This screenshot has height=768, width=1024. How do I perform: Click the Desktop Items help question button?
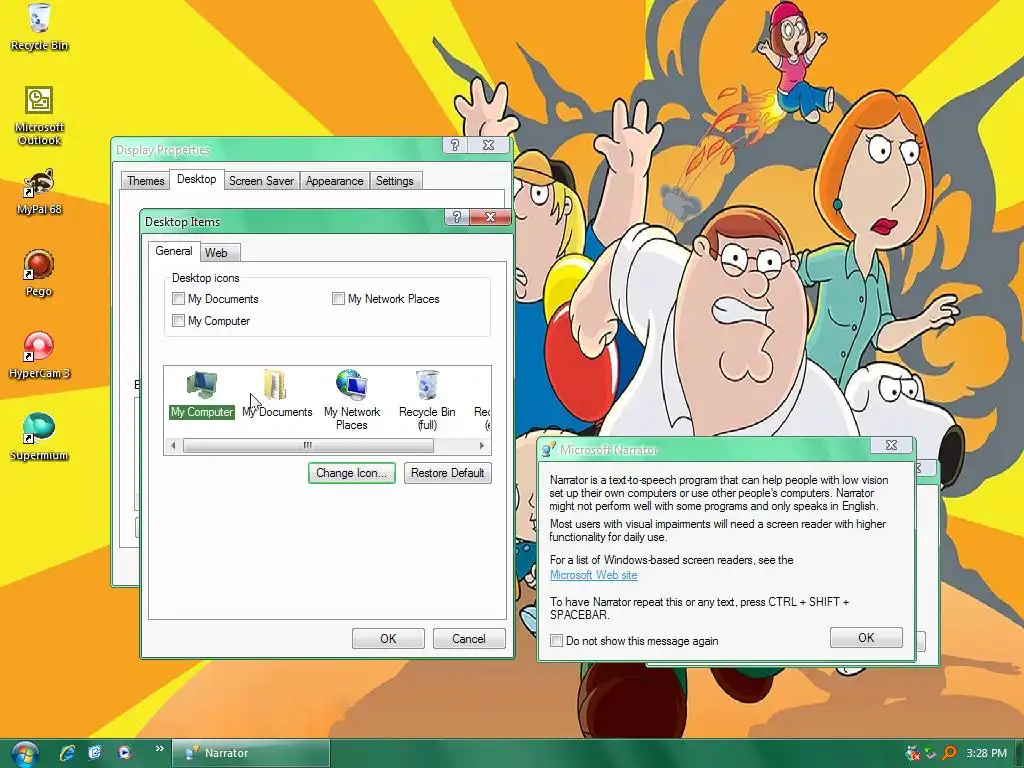click(x=456, y=217)
